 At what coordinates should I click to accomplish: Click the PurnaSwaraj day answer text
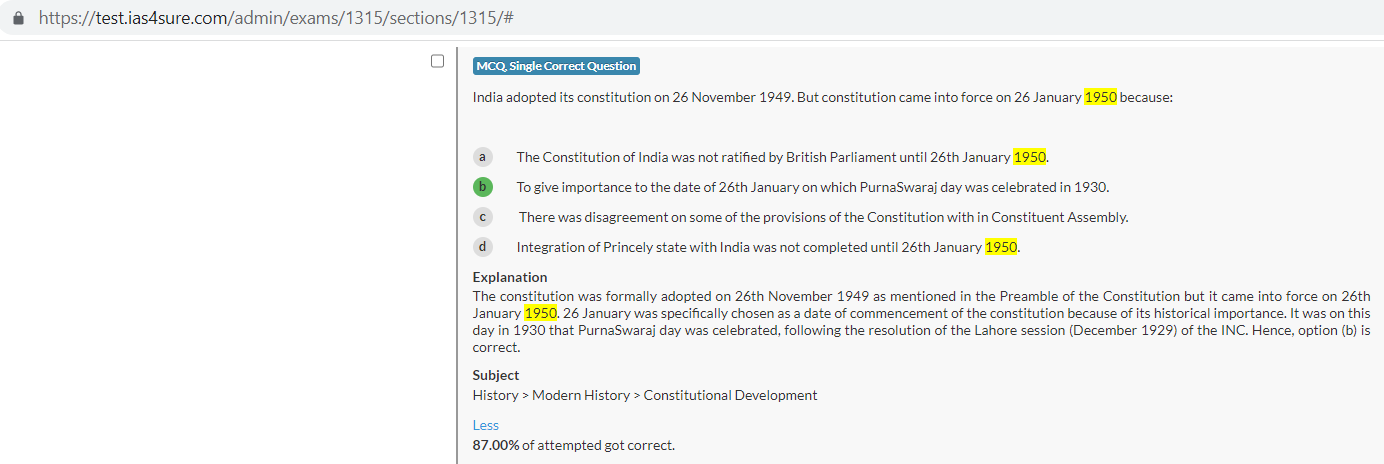coord(812,187)
